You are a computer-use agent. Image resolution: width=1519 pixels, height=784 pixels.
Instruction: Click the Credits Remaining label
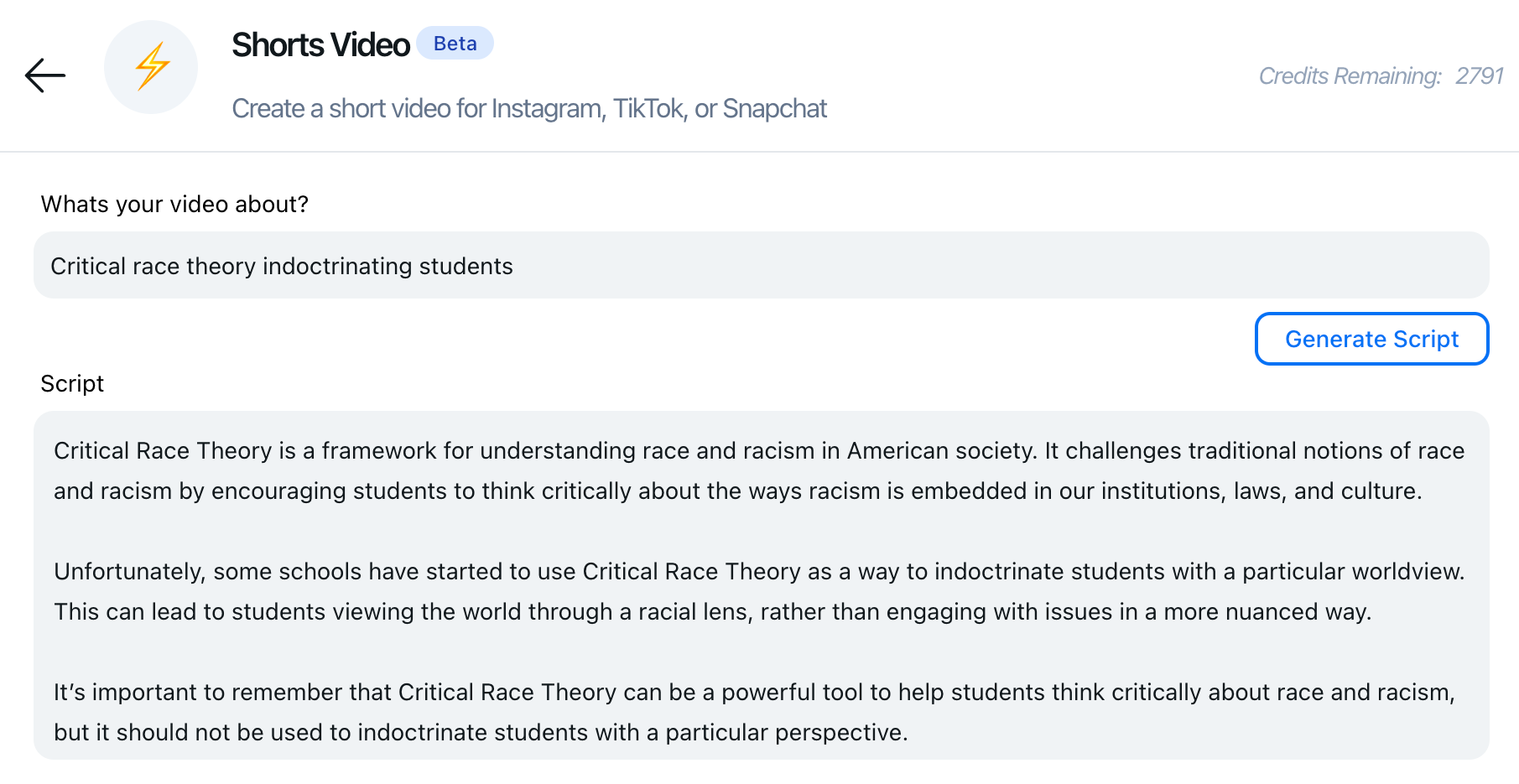[1350, 76]
